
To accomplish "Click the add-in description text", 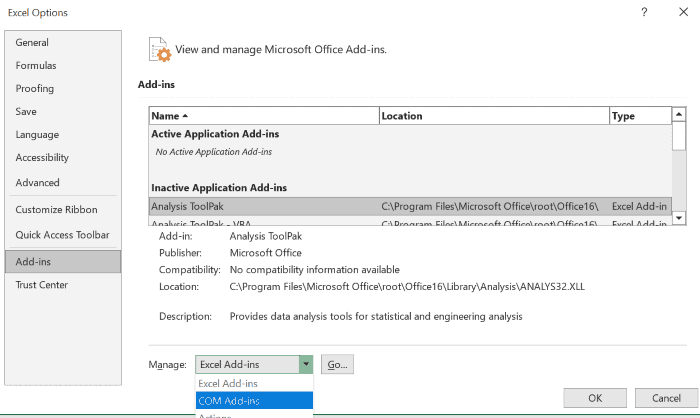I will [x=376, y=317].
